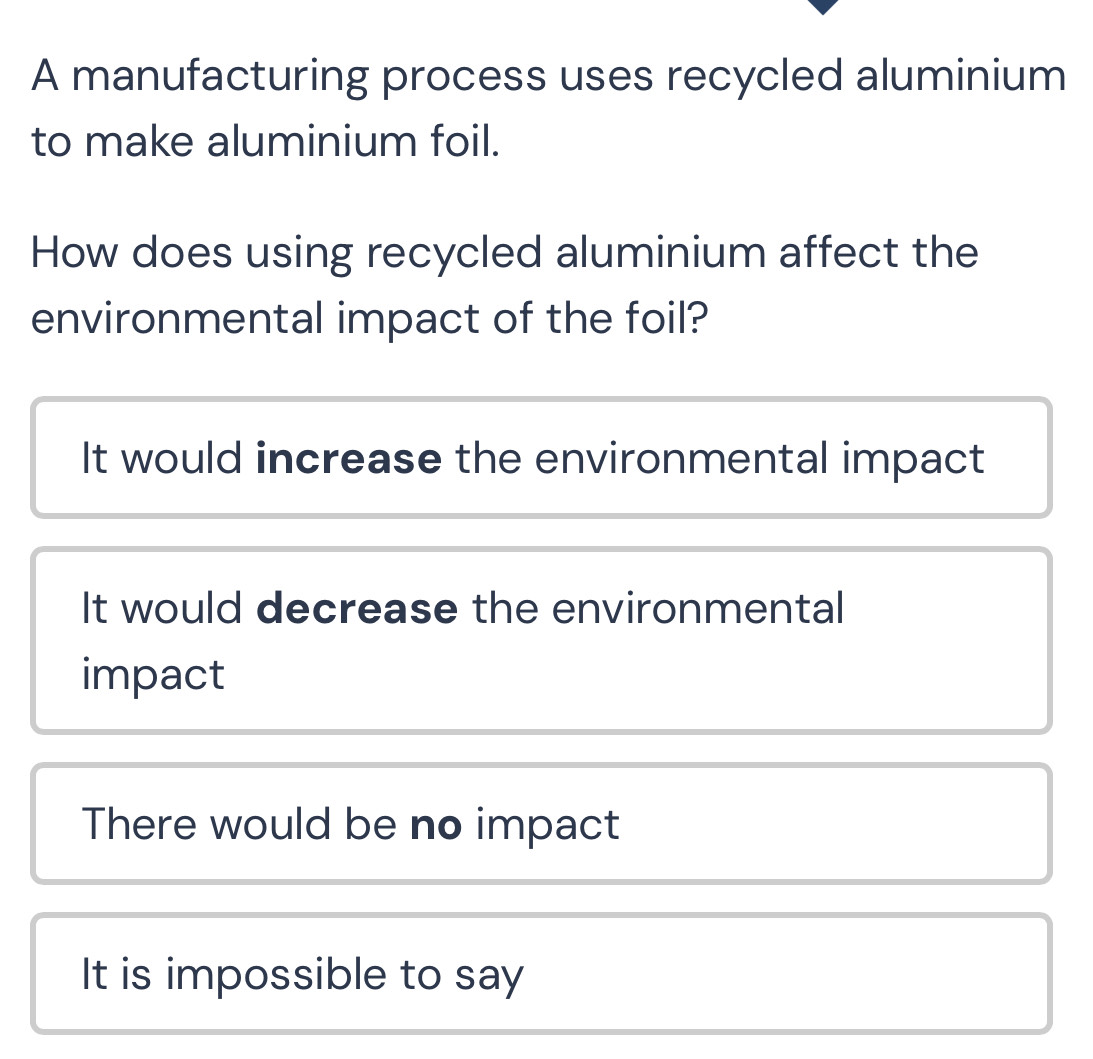Click 'environmental impact' in the increase option
This screenshot has width=1093, height=1059.
point(760,459)
